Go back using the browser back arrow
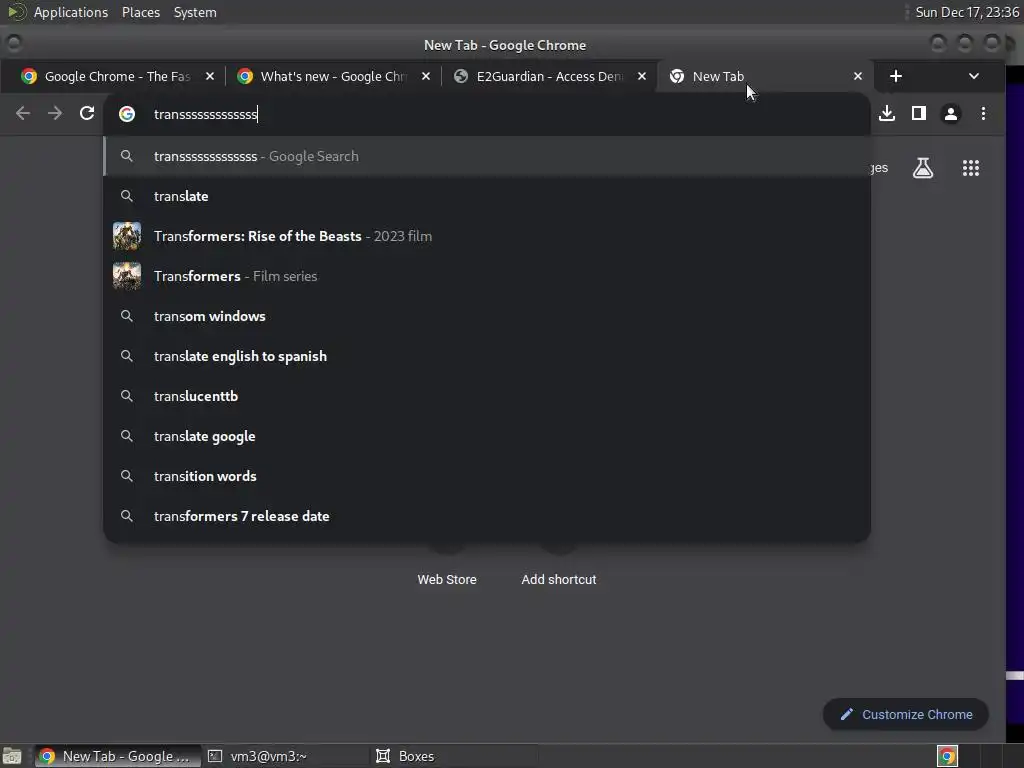Screen dimensions: 1024x768 [23, 114]
